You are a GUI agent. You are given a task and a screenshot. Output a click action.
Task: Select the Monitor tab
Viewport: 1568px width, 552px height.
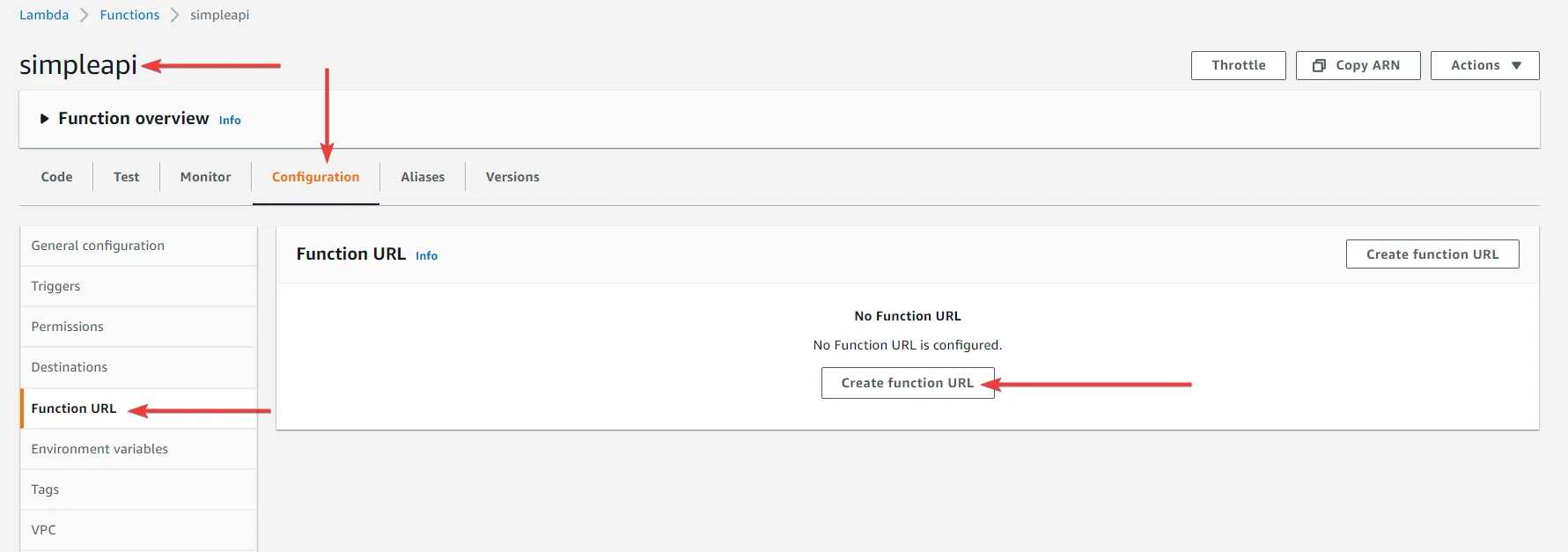pos(204,176)
